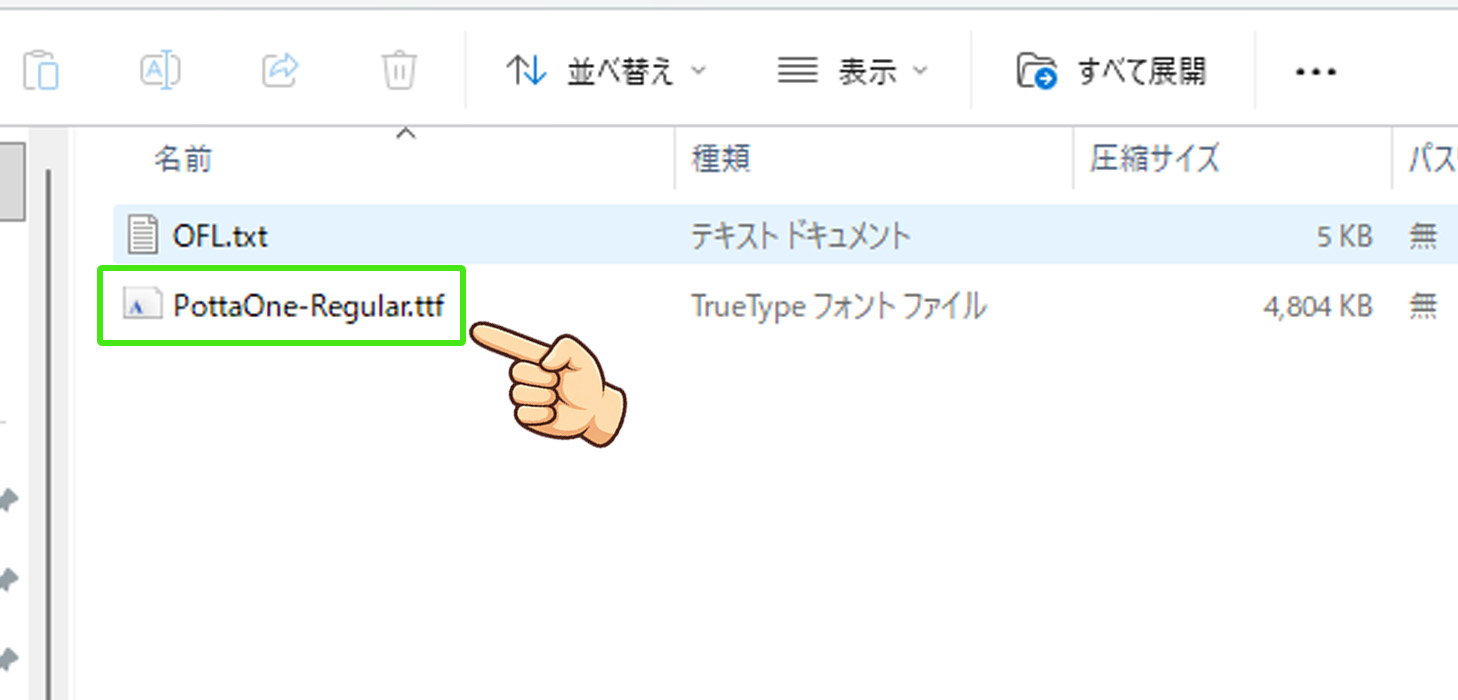The image size is (1458, 700).
Task: Select the Rename icon in the toolbar
Action: [159, 70]
